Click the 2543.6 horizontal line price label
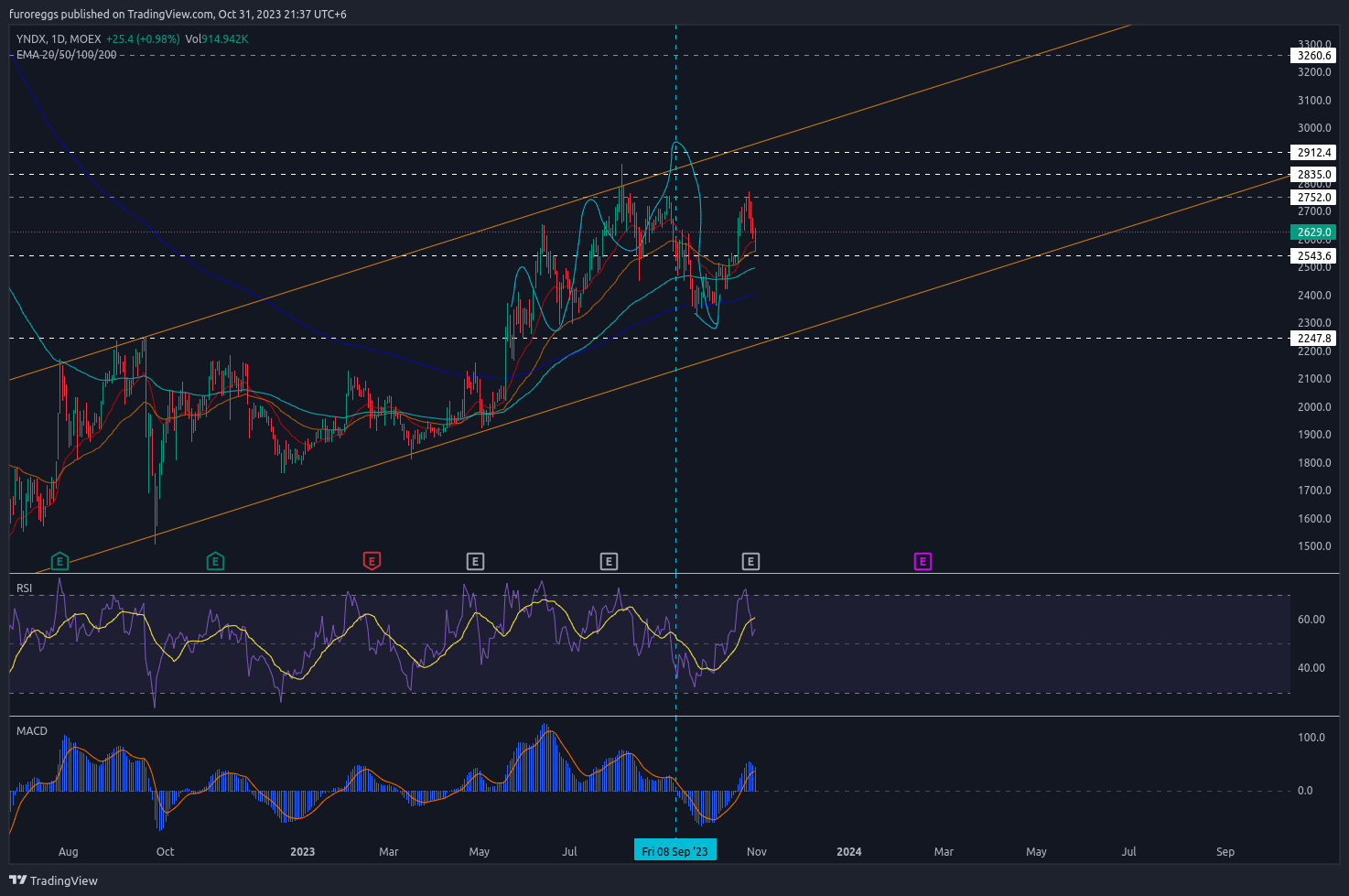 pyautogui.click(x=1314, y=256)
